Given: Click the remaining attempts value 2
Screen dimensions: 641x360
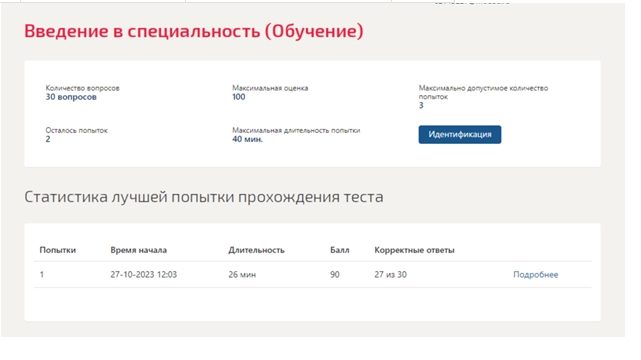Looking at the screenshot, I should pyautogui.click(x=48, y=139).
